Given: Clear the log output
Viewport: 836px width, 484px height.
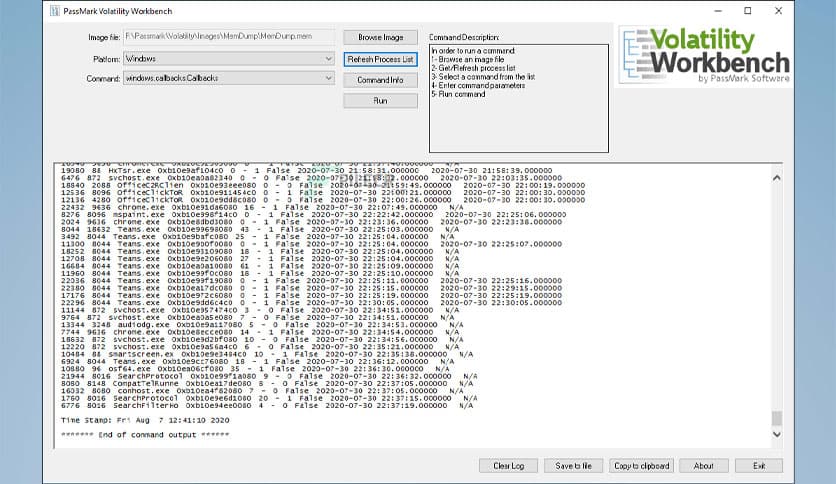Looking at the screenshot, I should coord(508,466).
